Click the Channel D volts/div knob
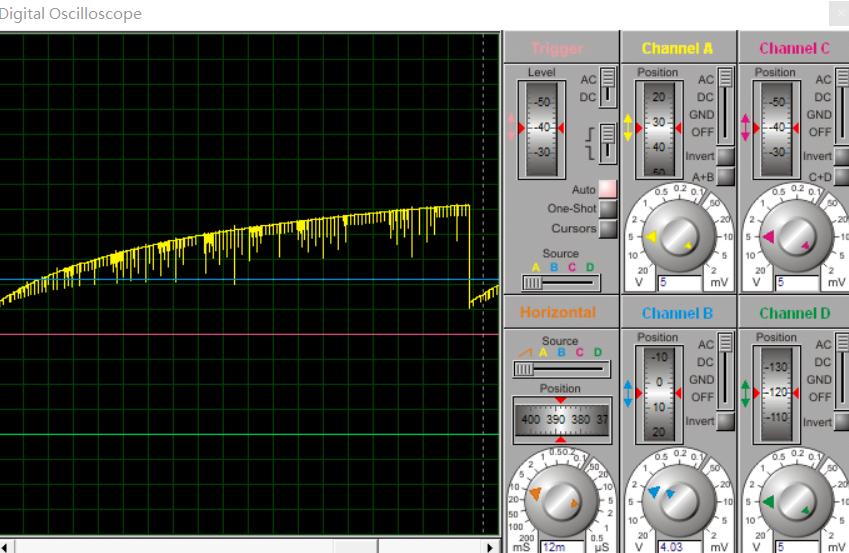 787,501
